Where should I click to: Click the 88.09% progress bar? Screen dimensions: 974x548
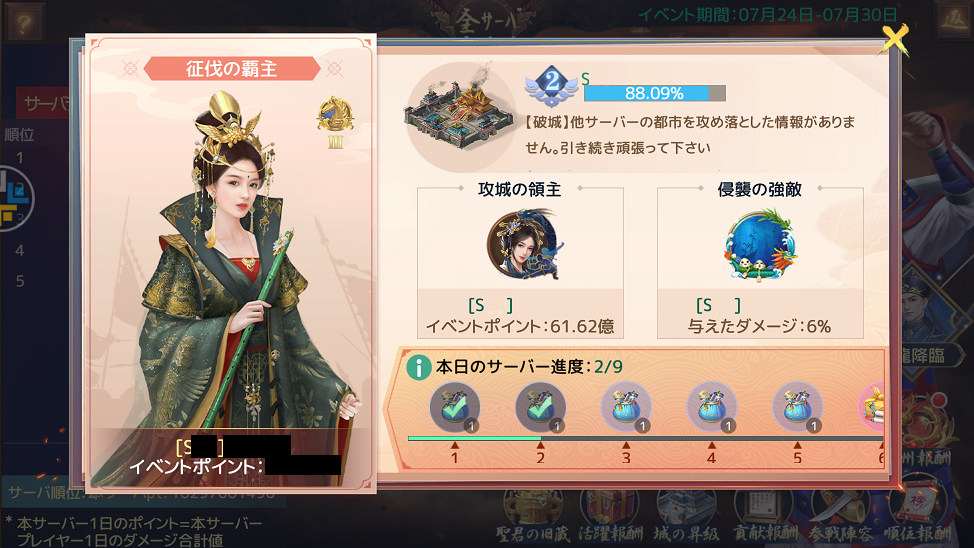click(654, 93)
